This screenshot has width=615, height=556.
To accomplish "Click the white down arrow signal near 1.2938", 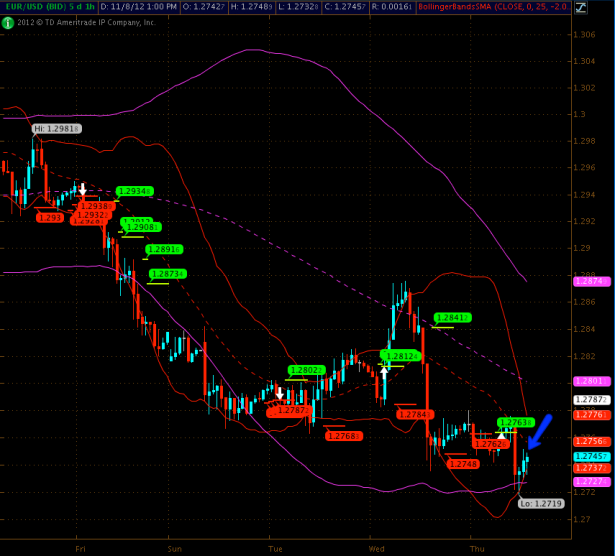I will click(x=83, y=189).
